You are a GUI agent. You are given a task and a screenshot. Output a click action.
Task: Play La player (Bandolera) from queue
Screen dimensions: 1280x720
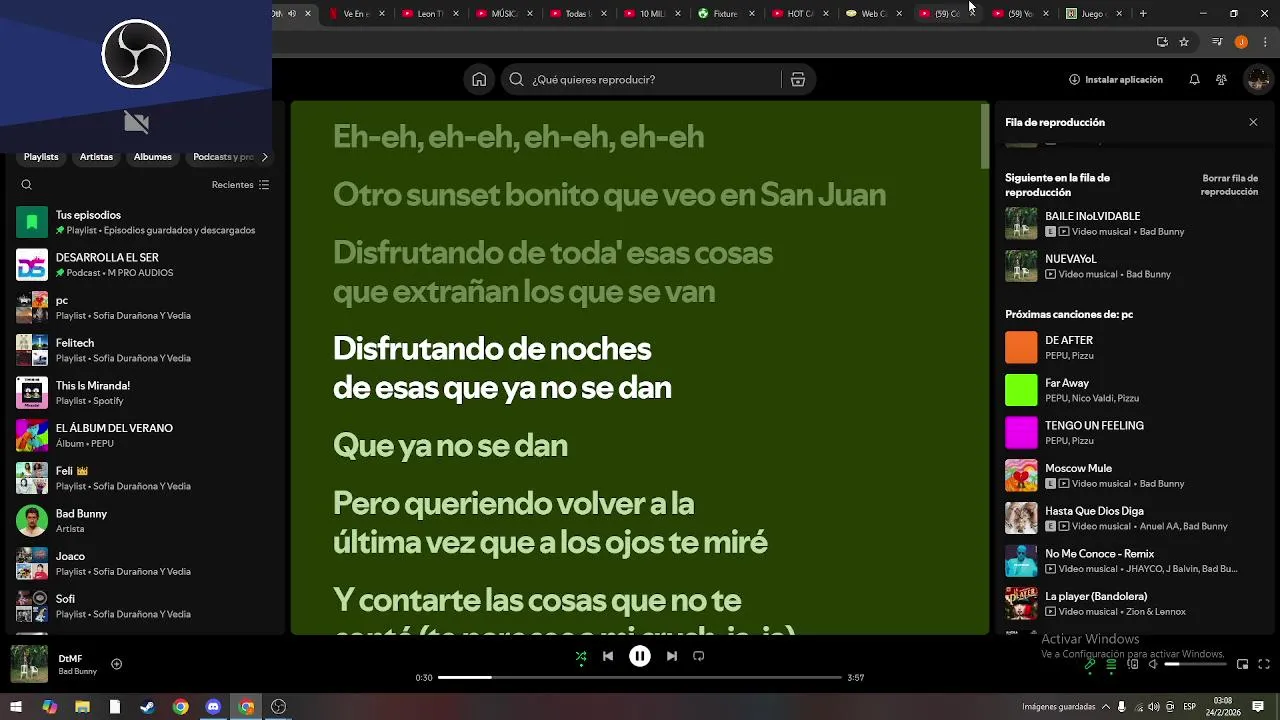pos(1133,604)
